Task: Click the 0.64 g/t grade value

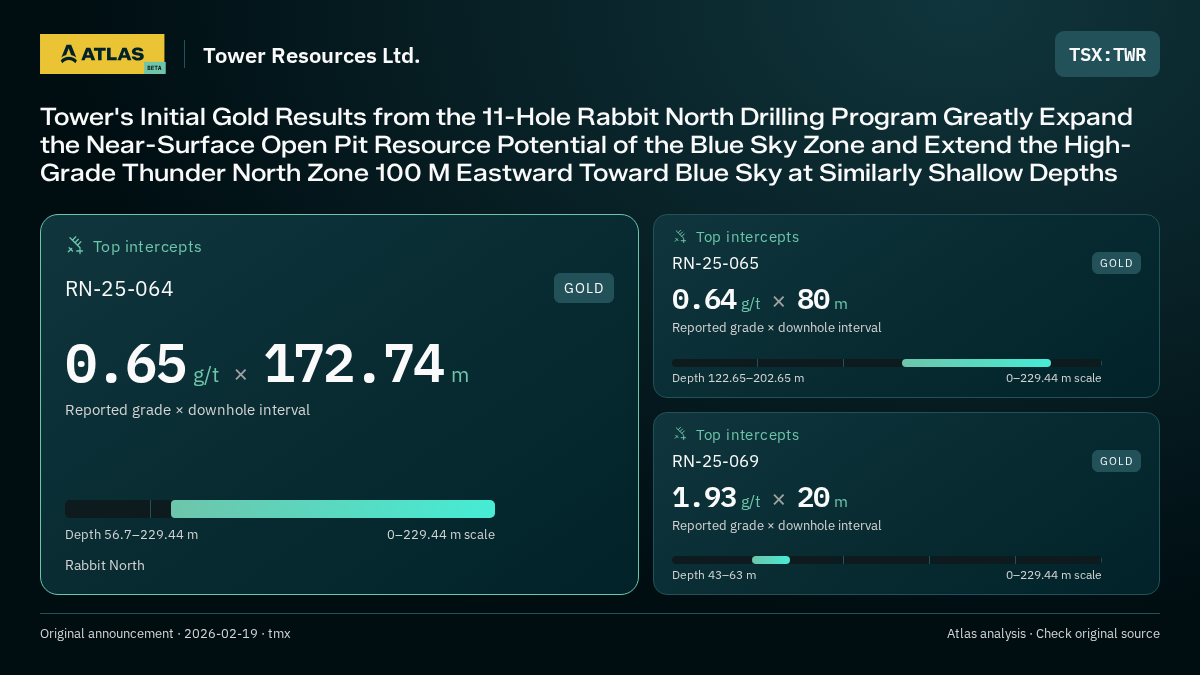Action: click(716, 300)
